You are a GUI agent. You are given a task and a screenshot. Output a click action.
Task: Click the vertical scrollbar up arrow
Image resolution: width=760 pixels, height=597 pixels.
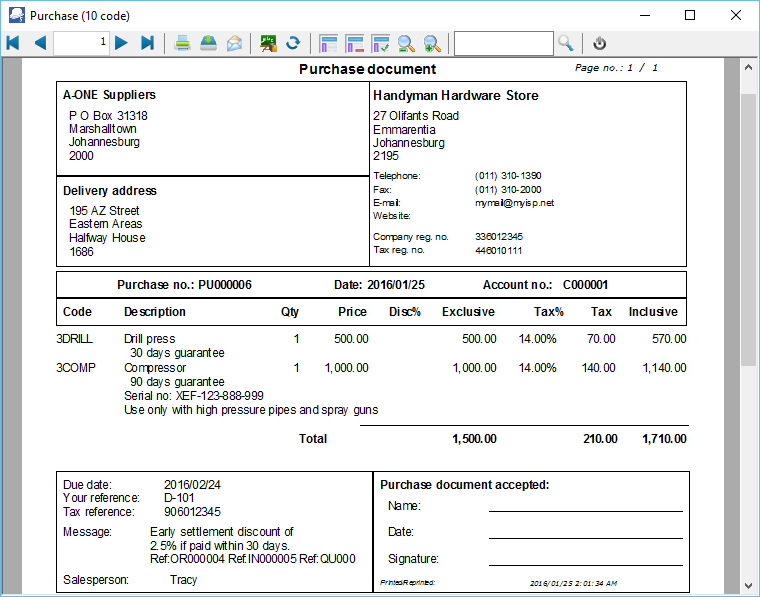(748, 67)
